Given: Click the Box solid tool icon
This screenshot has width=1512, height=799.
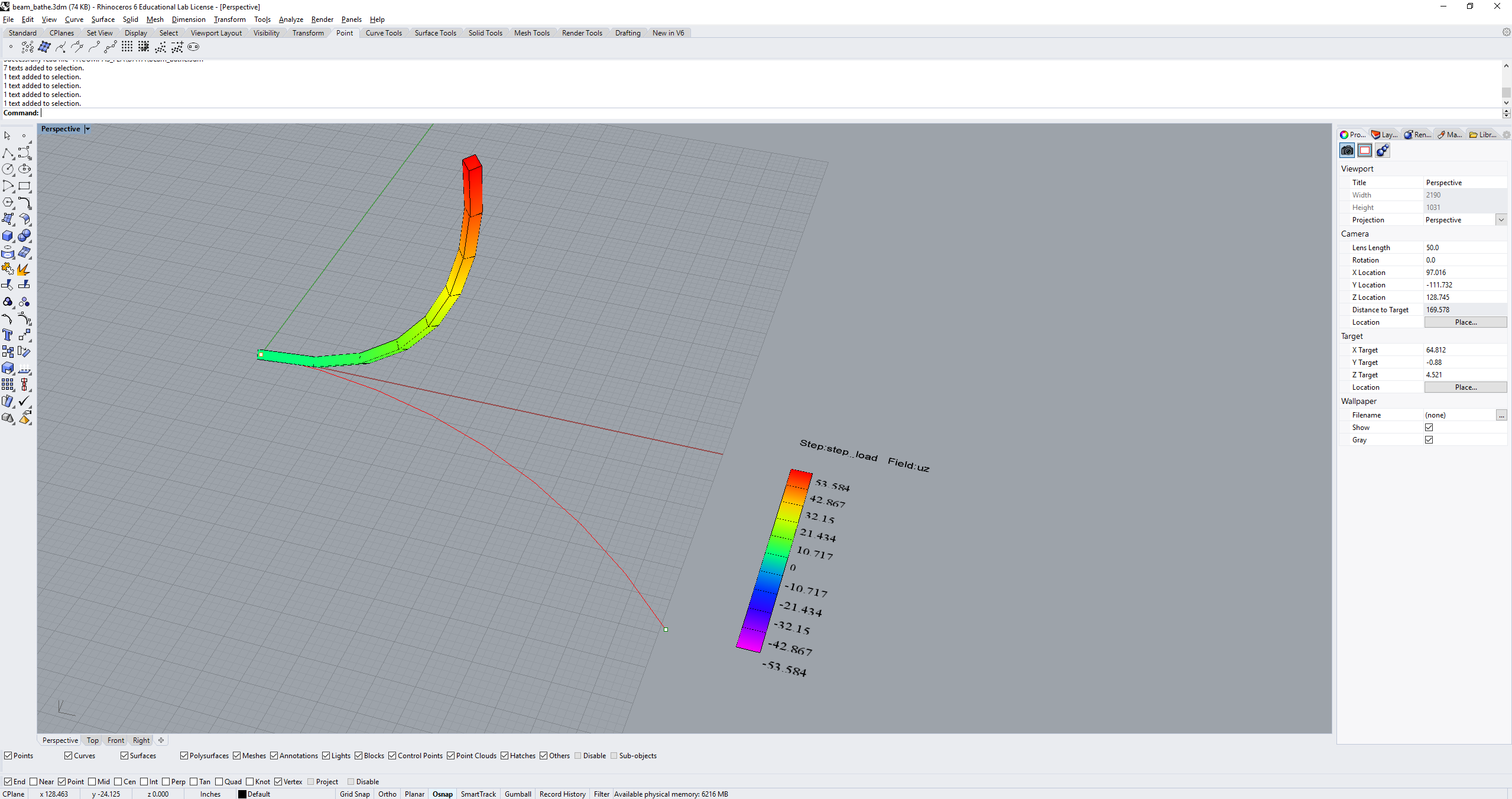Looking at the screenshot, I should [8, 236].
